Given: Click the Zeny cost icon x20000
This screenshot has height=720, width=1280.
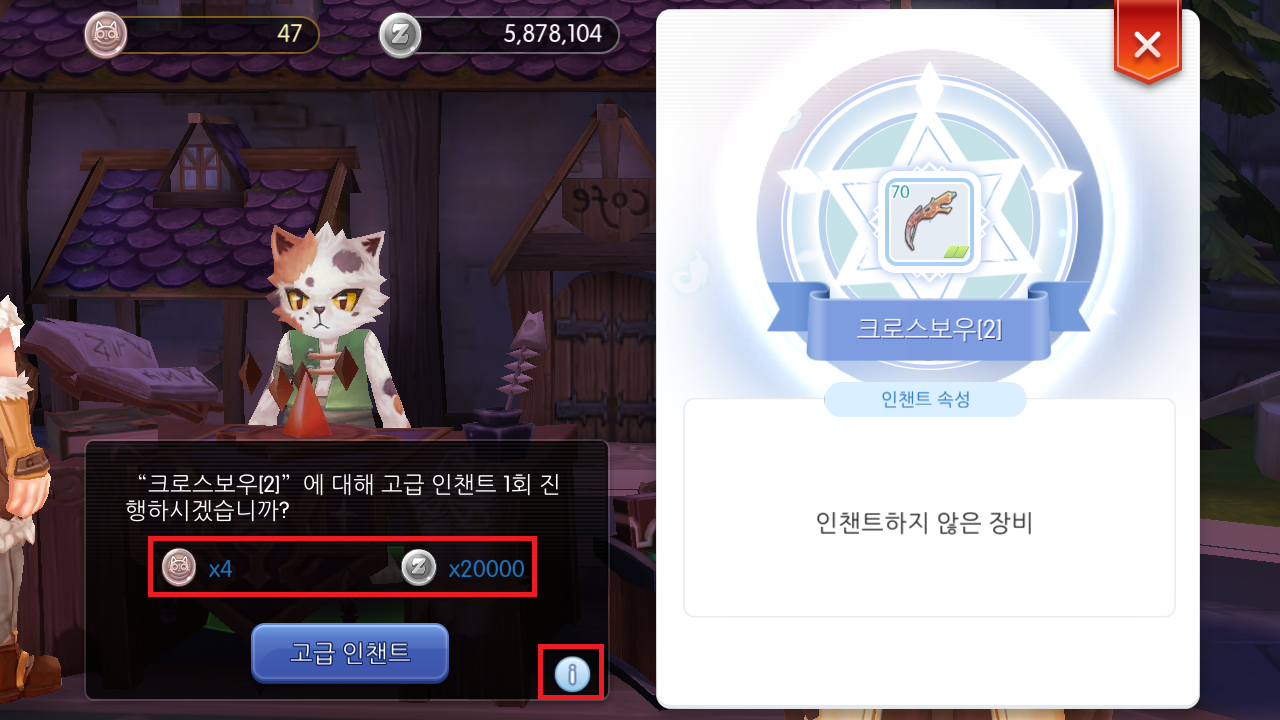Looking at the screenshot, I should (419, 569).
